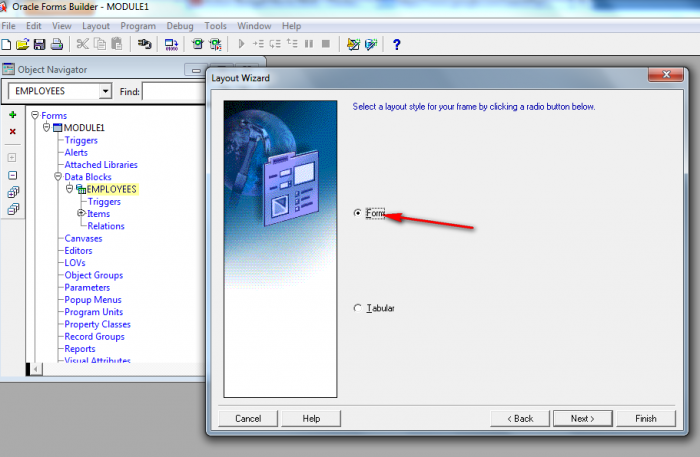Click the Go debug play icon
Image resolution: width=700 pixels, height=457 pixels.
pyautogui.click(x=242, y=44)
